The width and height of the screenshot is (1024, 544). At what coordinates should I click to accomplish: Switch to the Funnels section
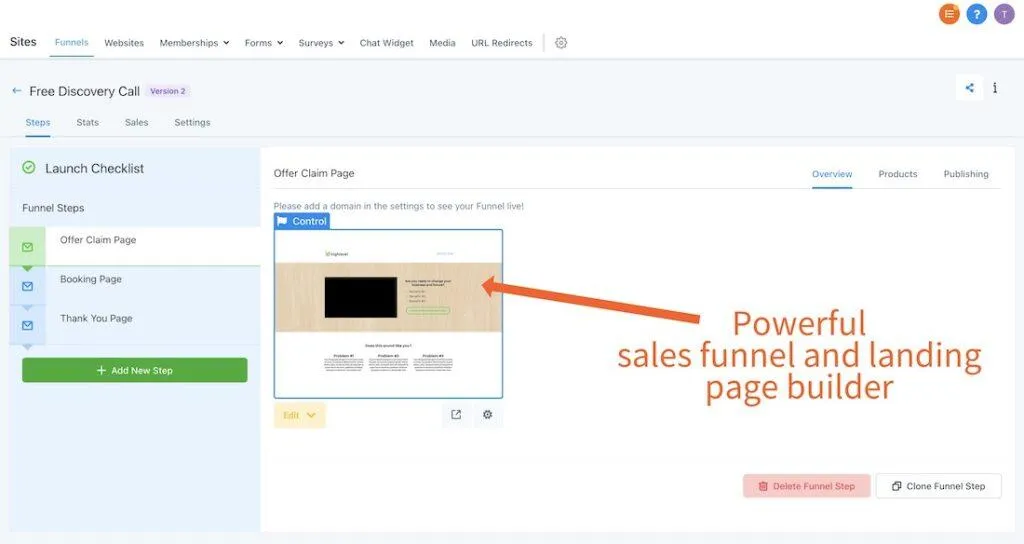(71, 42)
